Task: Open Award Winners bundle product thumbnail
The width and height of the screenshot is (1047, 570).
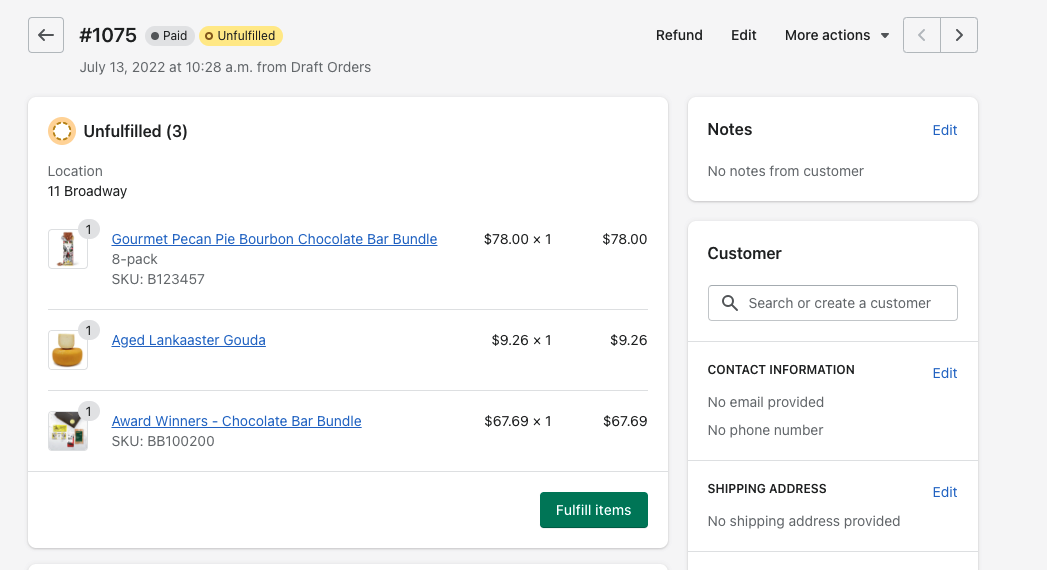Action: tap(67, 430)
